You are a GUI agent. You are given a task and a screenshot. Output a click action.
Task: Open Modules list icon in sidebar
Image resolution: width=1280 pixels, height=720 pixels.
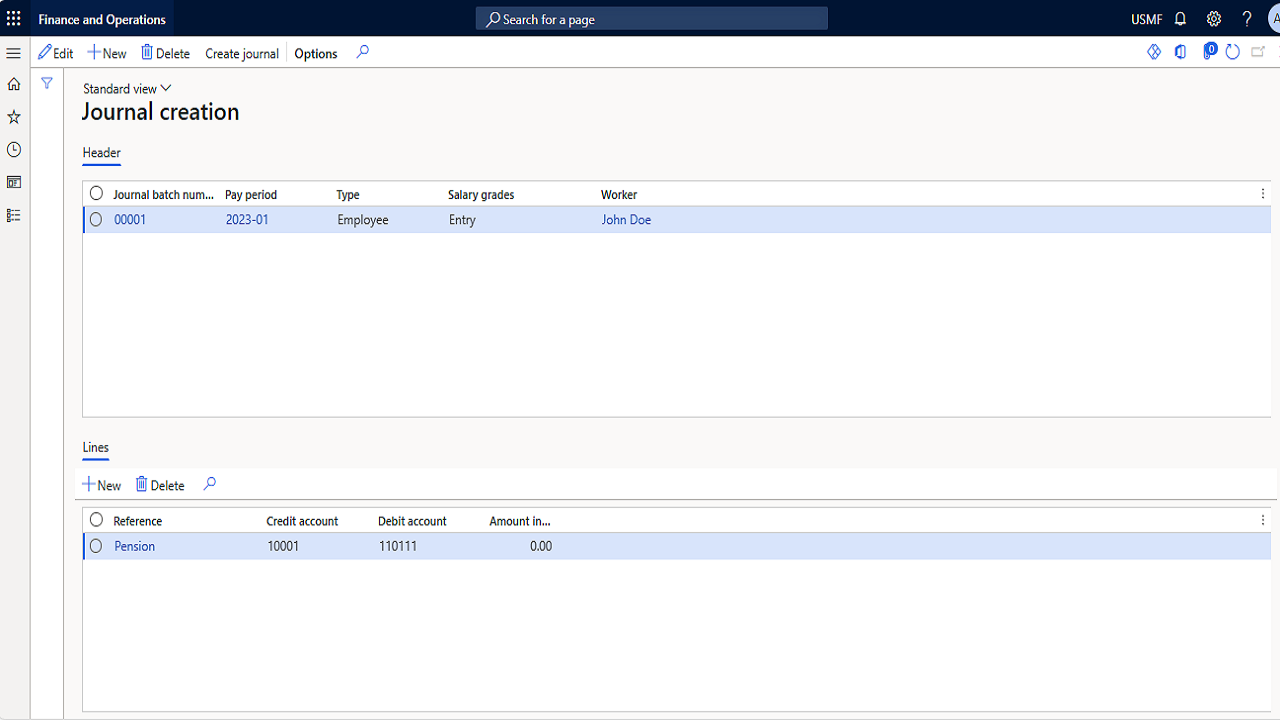click(14, 215)
